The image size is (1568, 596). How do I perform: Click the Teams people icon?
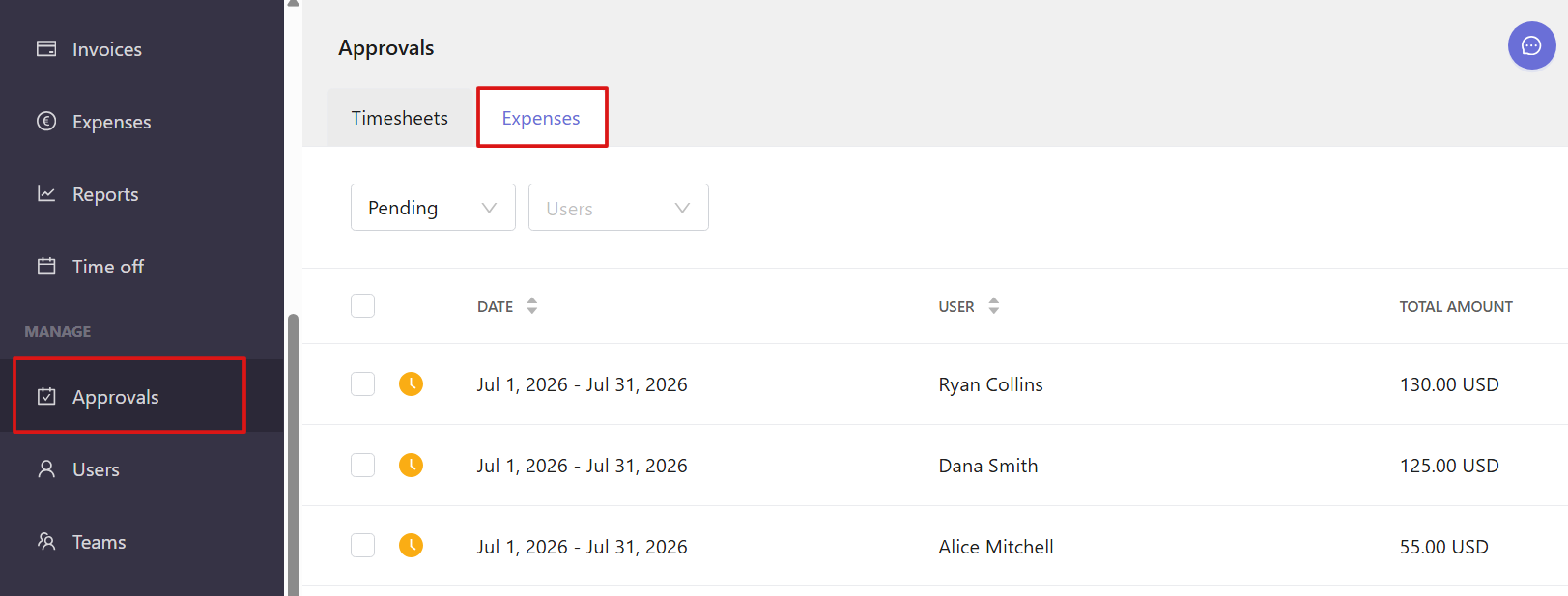46,541
